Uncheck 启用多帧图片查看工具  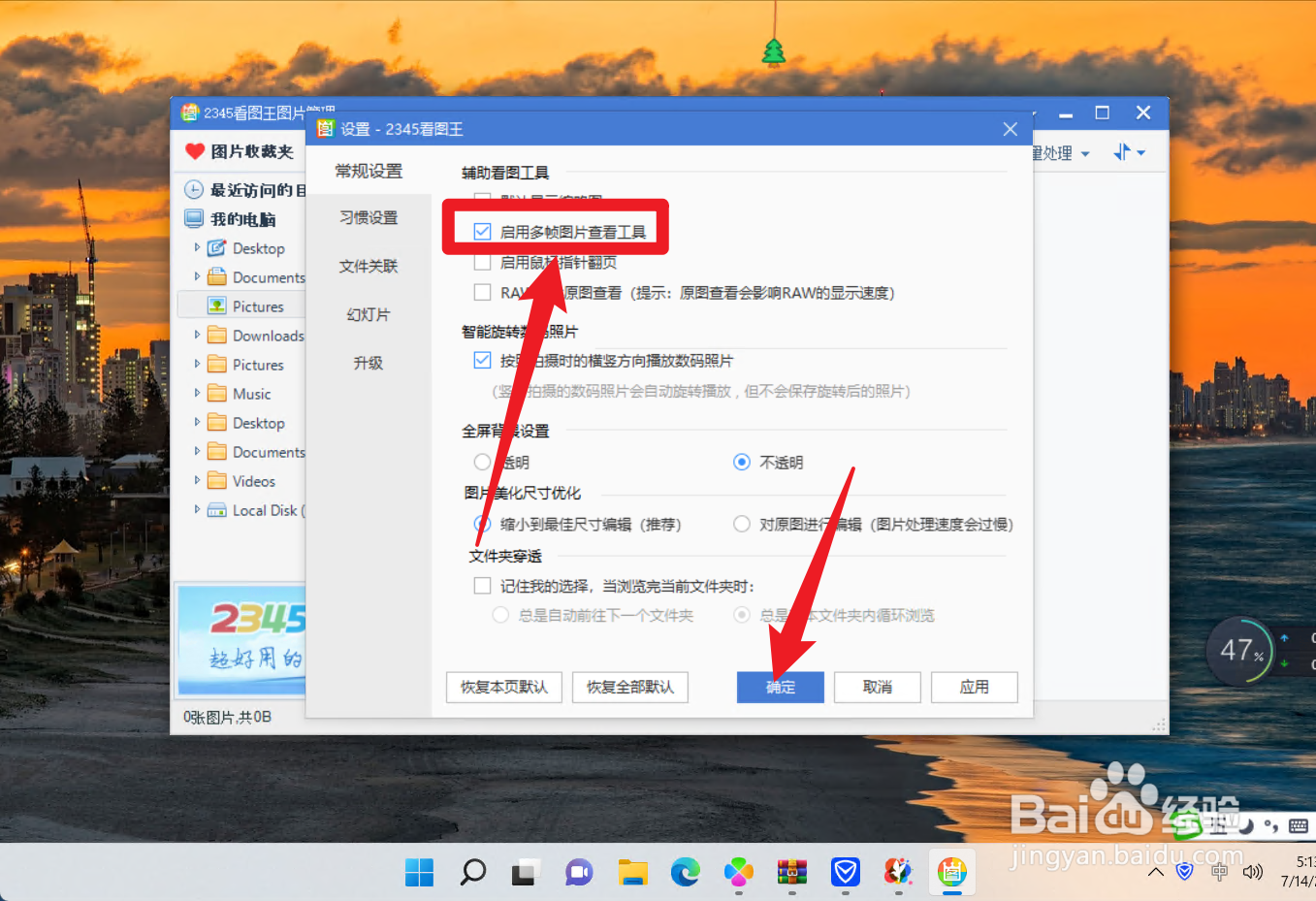pos(482,231)
